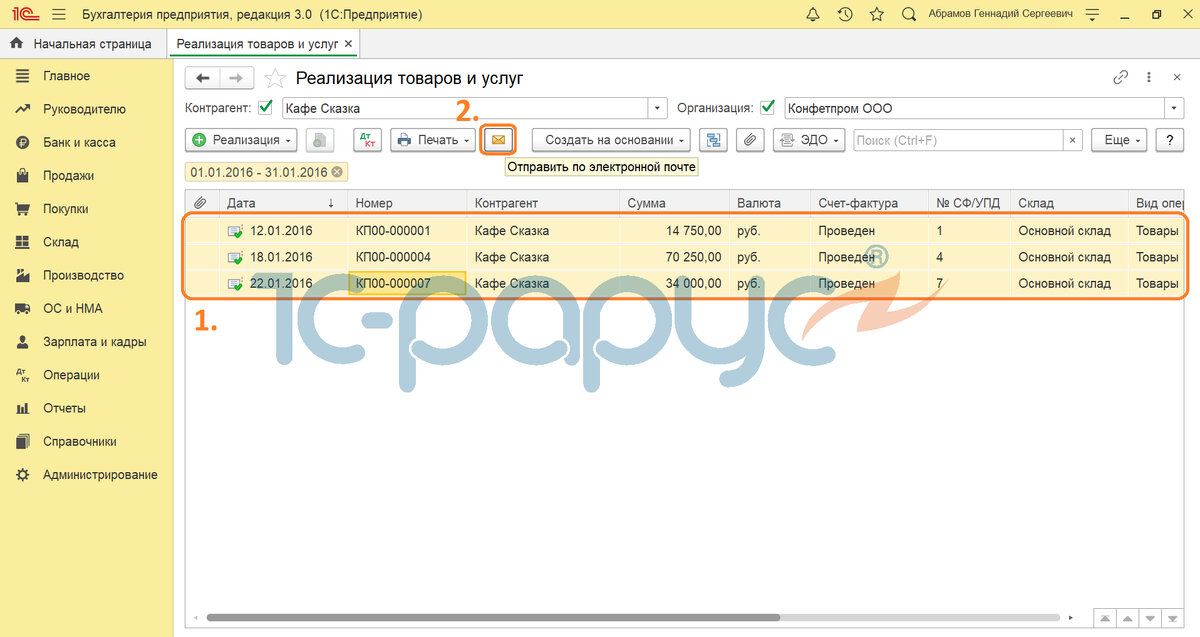
Task: Open the Операции section
Action: pyautogui.click(x=71, y=375)
